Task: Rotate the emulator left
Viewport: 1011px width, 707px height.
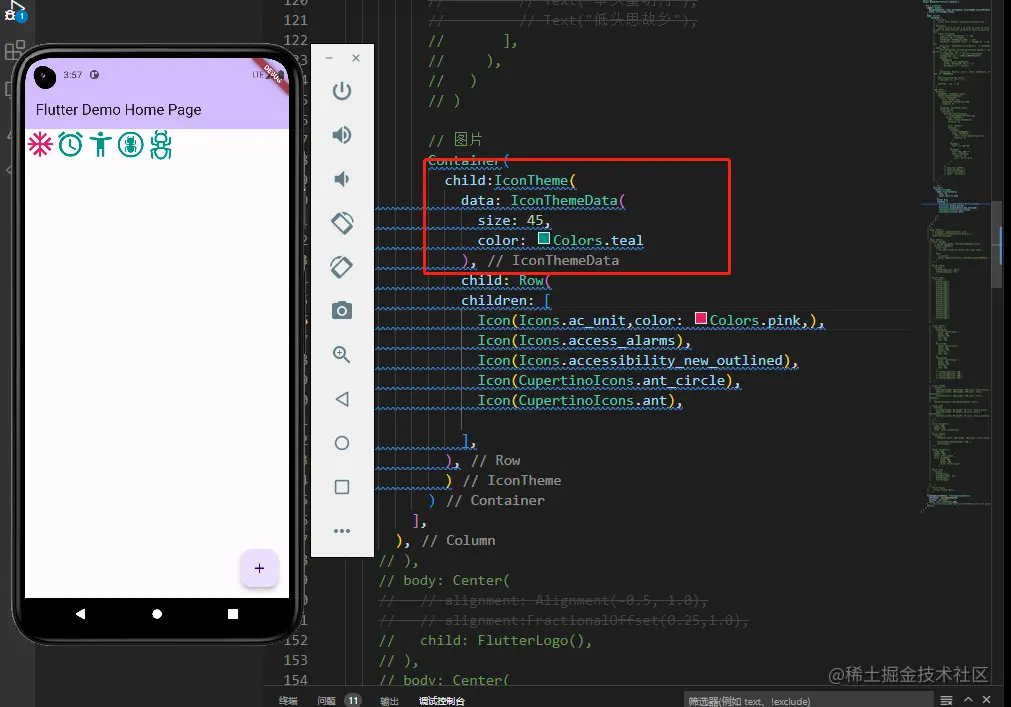Action: (x=342, y=223)
